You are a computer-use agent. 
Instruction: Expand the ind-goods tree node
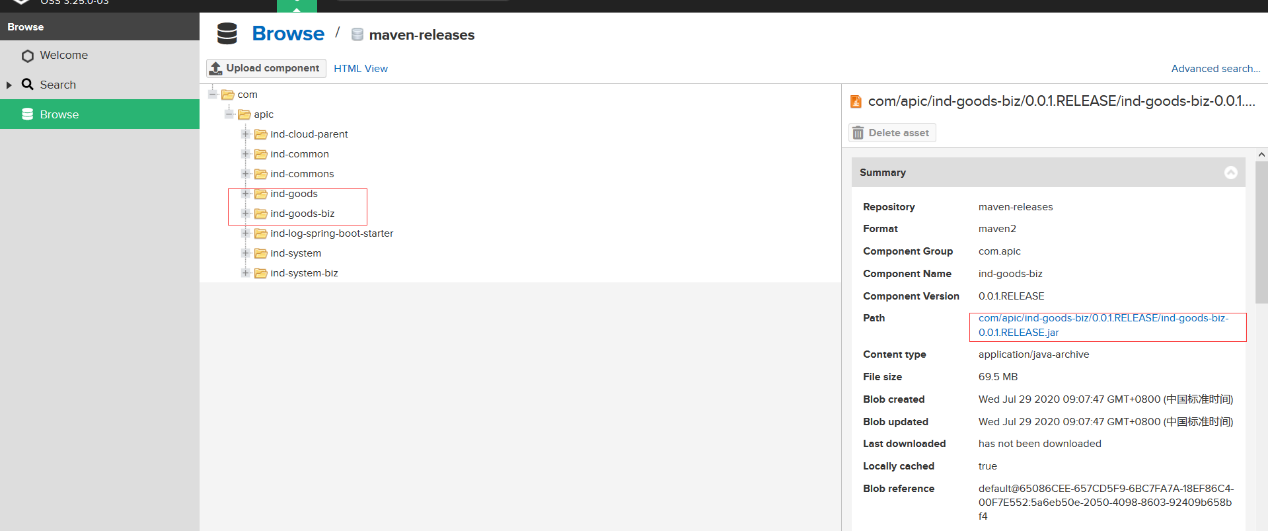click(245, 194)
